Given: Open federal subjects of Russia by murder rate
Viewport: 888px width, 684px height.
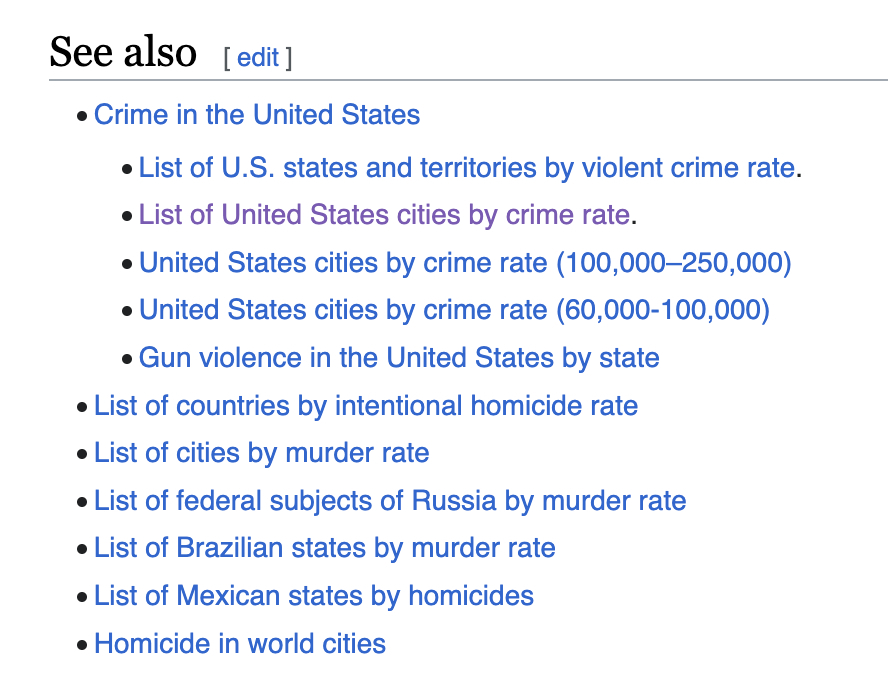Looking at the screenshot, I should point(390,500).
